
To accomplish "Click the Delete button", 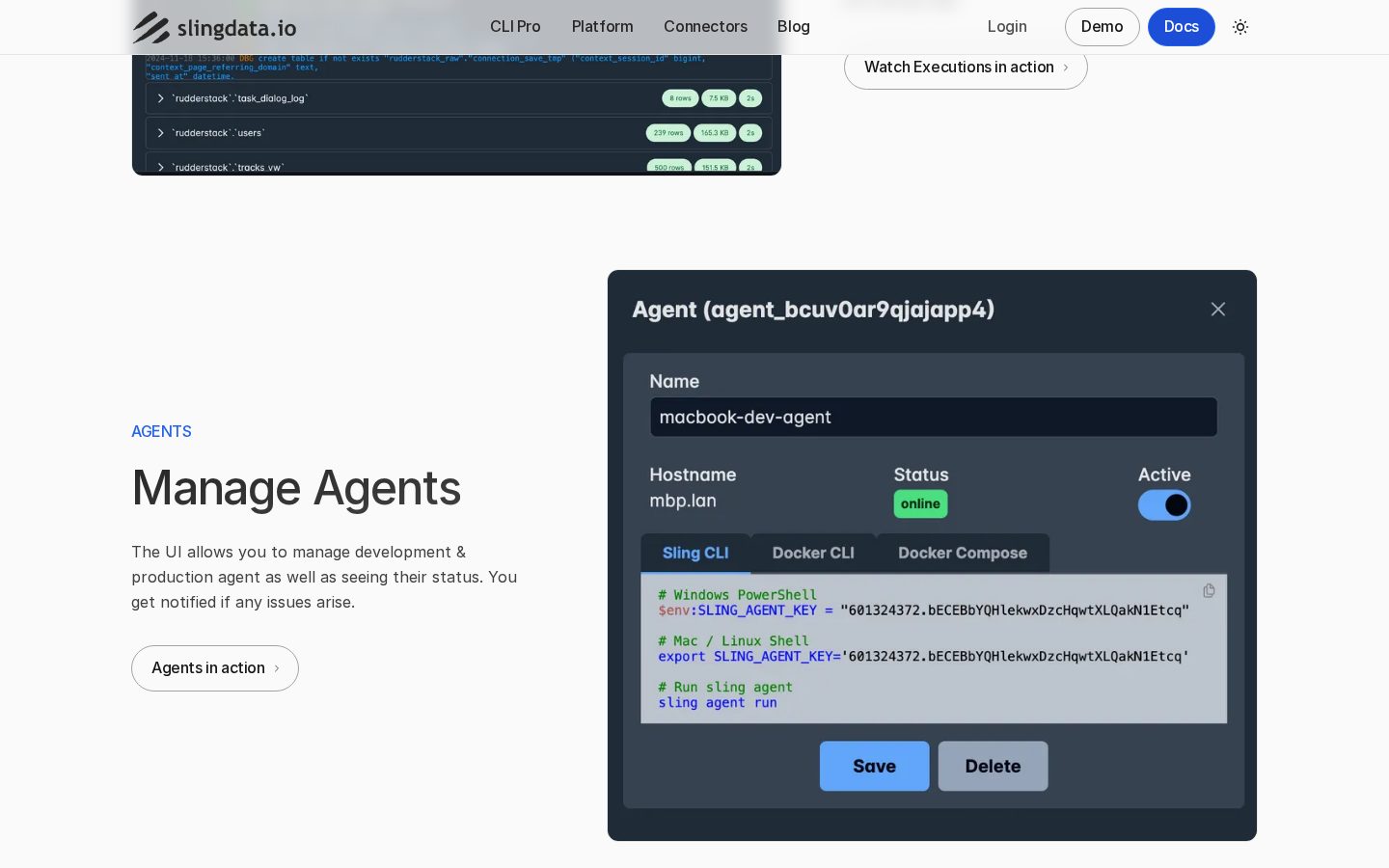I will [x=993, y=766].
